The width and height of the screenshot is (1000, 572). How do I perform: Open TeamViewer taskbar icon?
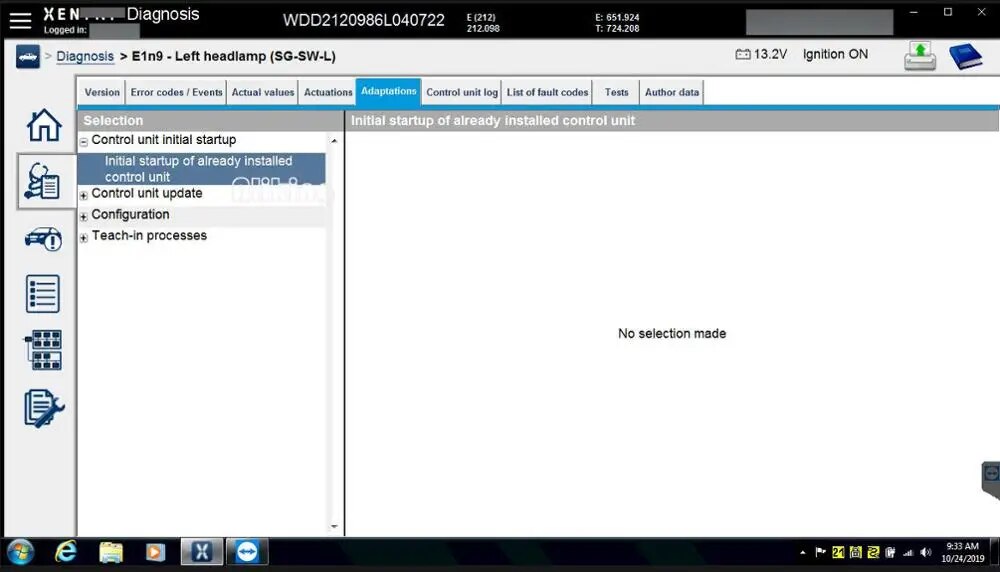(x=247, y=552)
